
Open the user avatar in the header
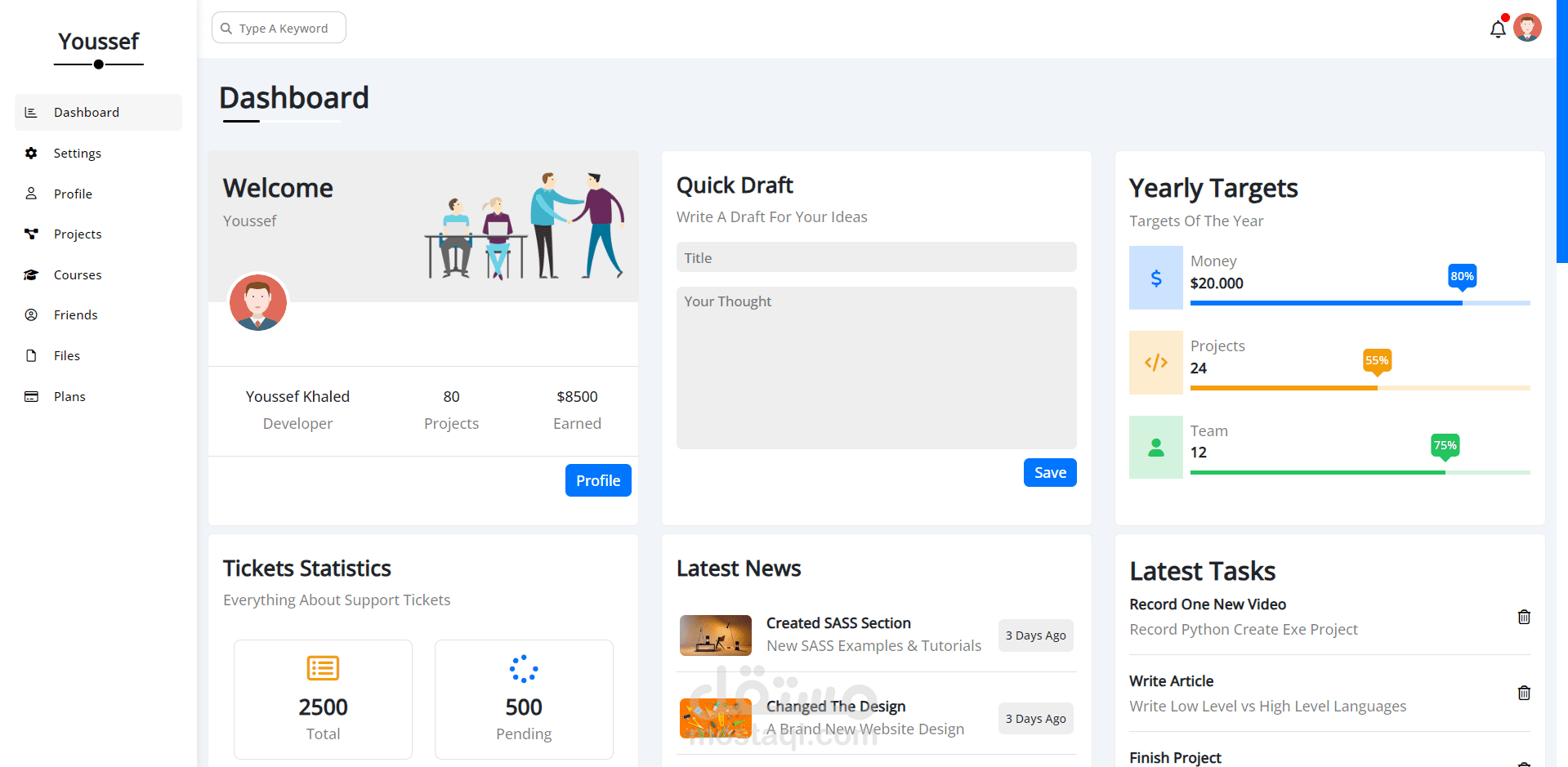[x=1527, y=28]
